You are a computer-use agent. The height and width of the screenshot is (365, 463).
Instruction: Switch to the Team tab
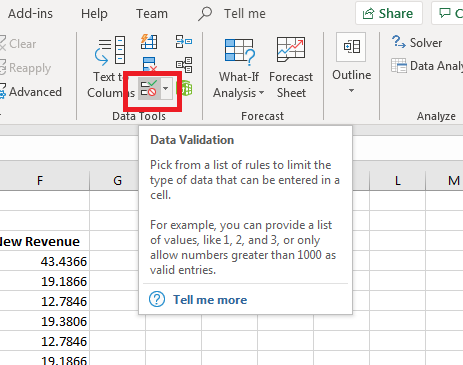click(x=152, y=14)
